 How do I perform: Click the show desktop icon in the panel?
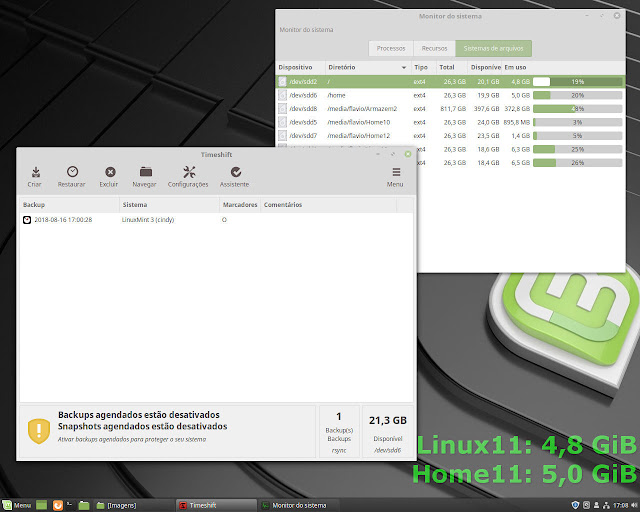click(42, 505)
